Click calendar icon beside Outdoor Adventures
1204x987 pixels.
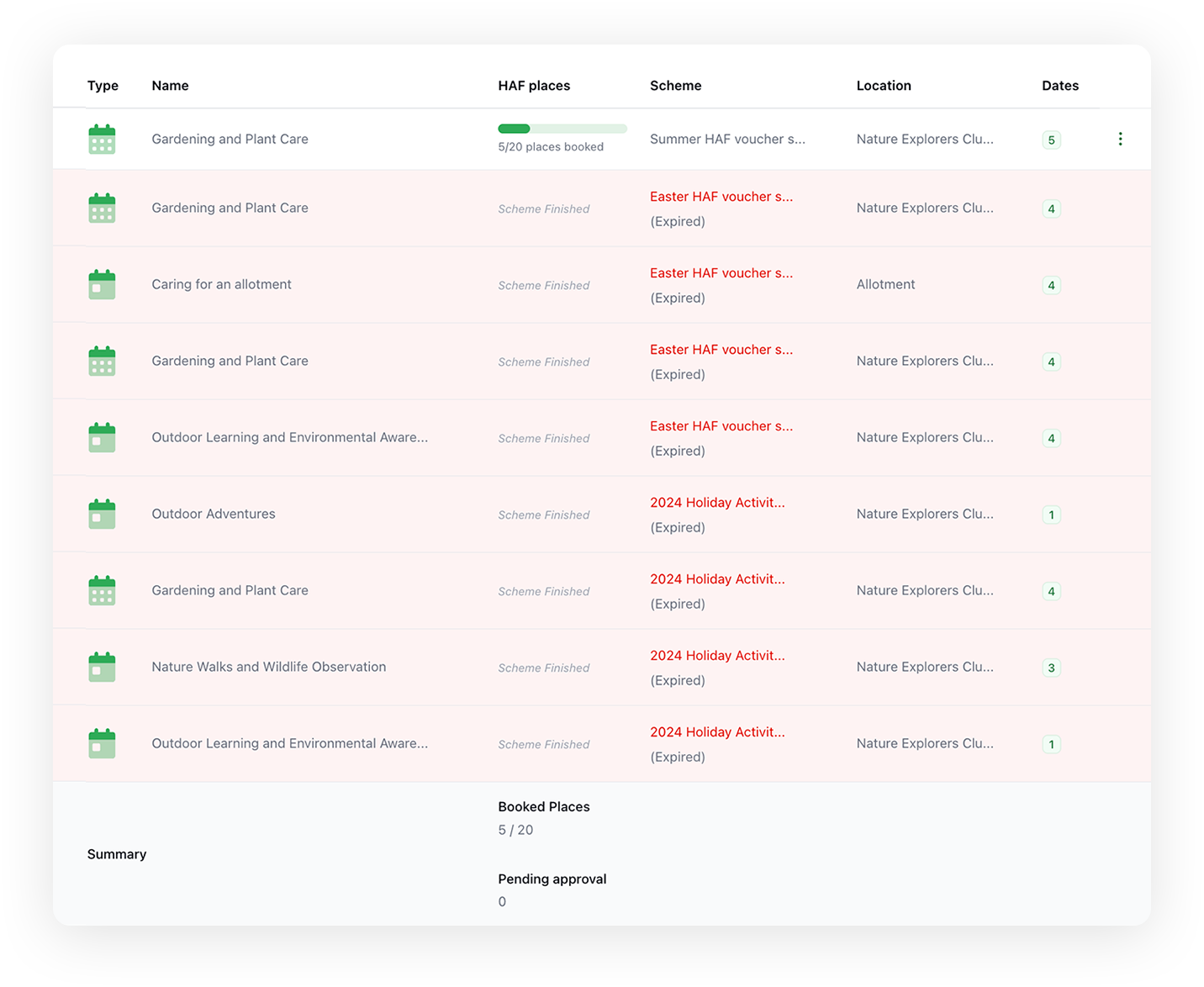102,514
